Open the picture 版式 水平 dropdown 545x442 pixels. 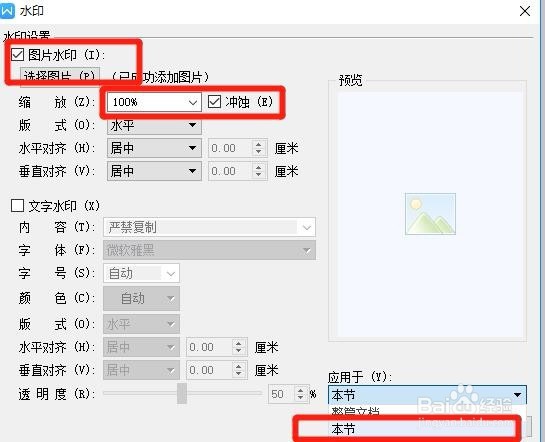point(154,125)
